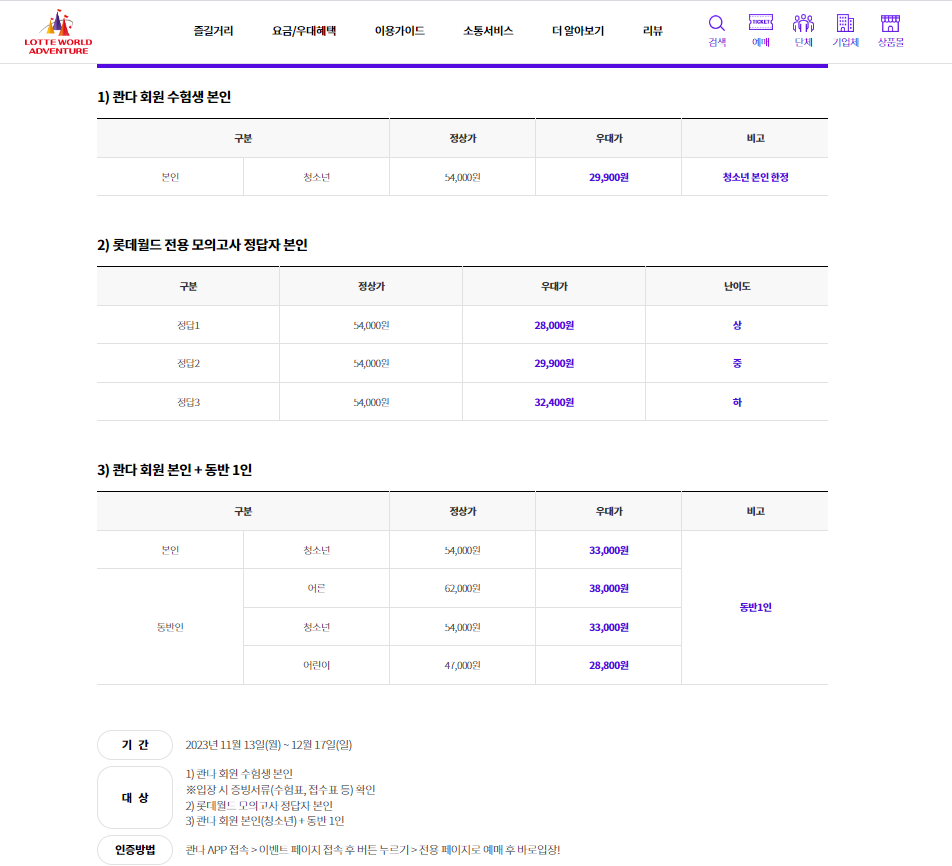Click the 2) 롯데월드 모의고사 정답자 본인 target line
952x866 pixels.
(x=259, y=806)
